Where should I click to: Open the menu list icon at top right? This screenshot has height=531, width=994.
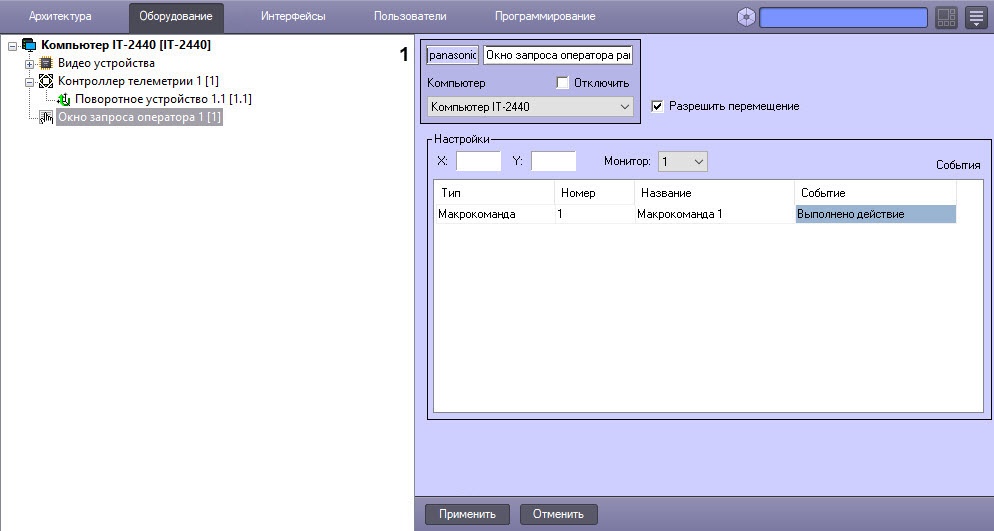pyautogui.click(x=976, y=17)
